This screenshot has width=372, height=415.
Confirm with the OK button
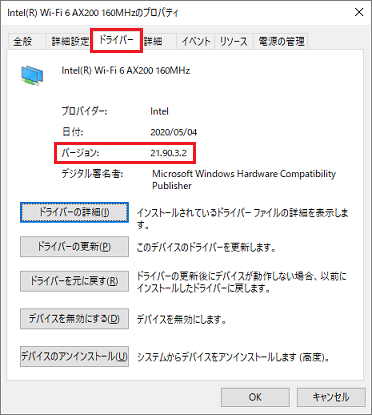point(255,397)
